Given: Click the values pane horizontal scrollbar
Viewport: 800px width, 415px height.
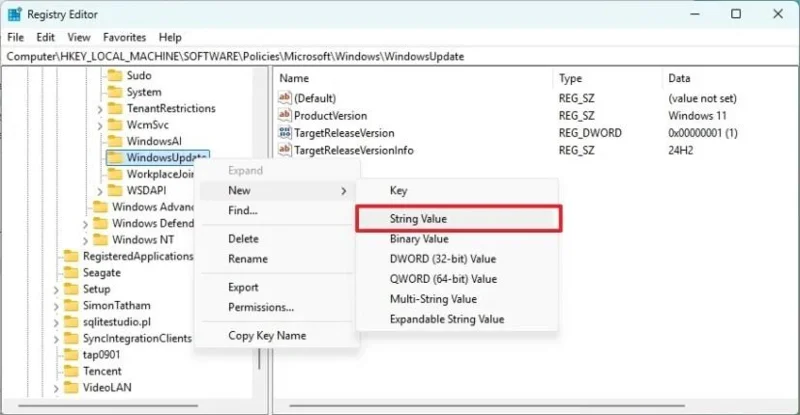Looking at the screenshot, I should pyautogui.click(x=487, y=406).
